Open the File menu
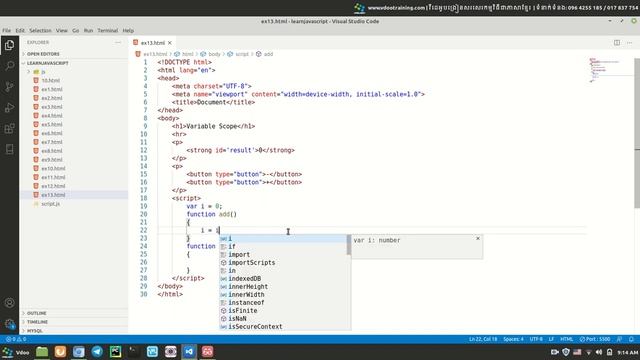The width and height of the screenshot is (640, 360). click(7, 31)
